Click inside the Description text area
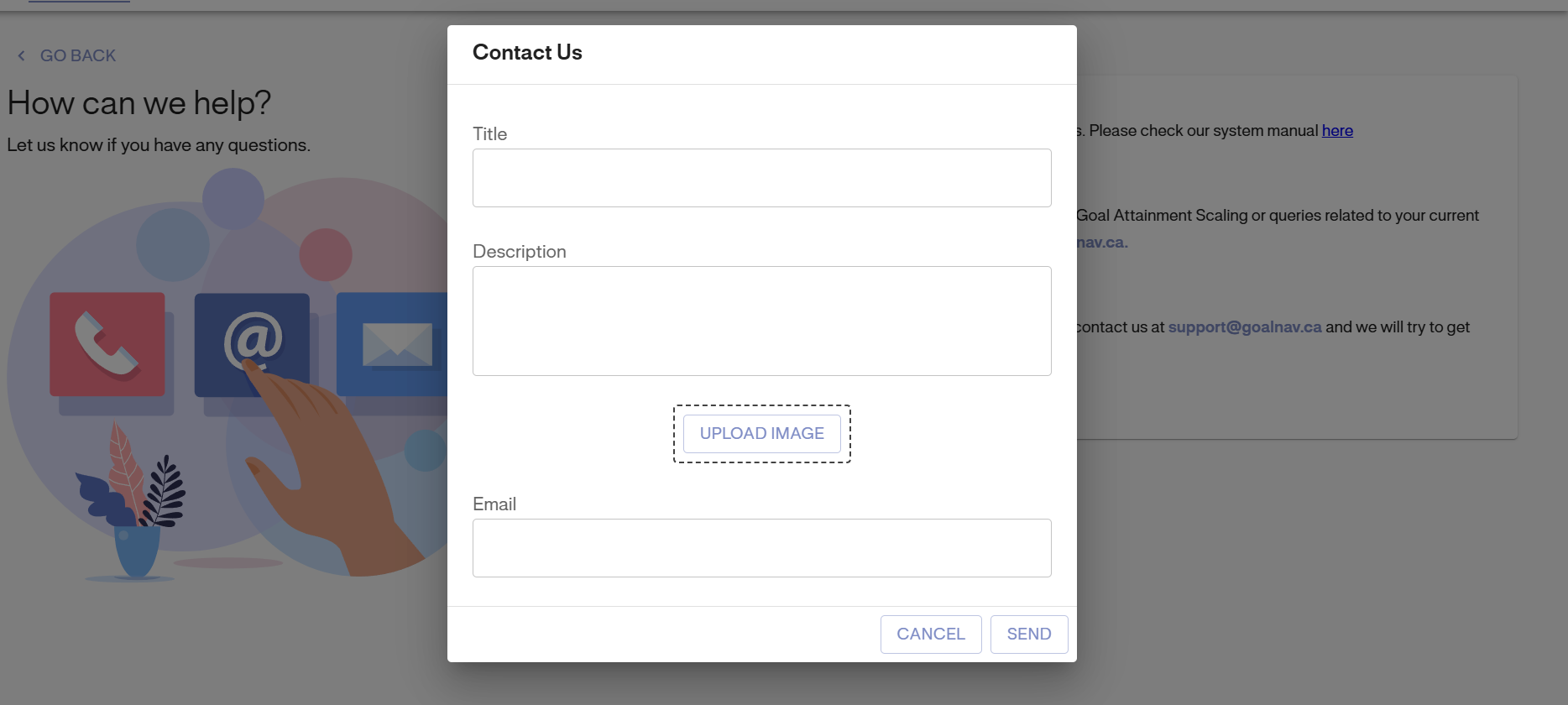Image resolution: width=1568 pixels, height=705 pixels. [x=761, y=321]
